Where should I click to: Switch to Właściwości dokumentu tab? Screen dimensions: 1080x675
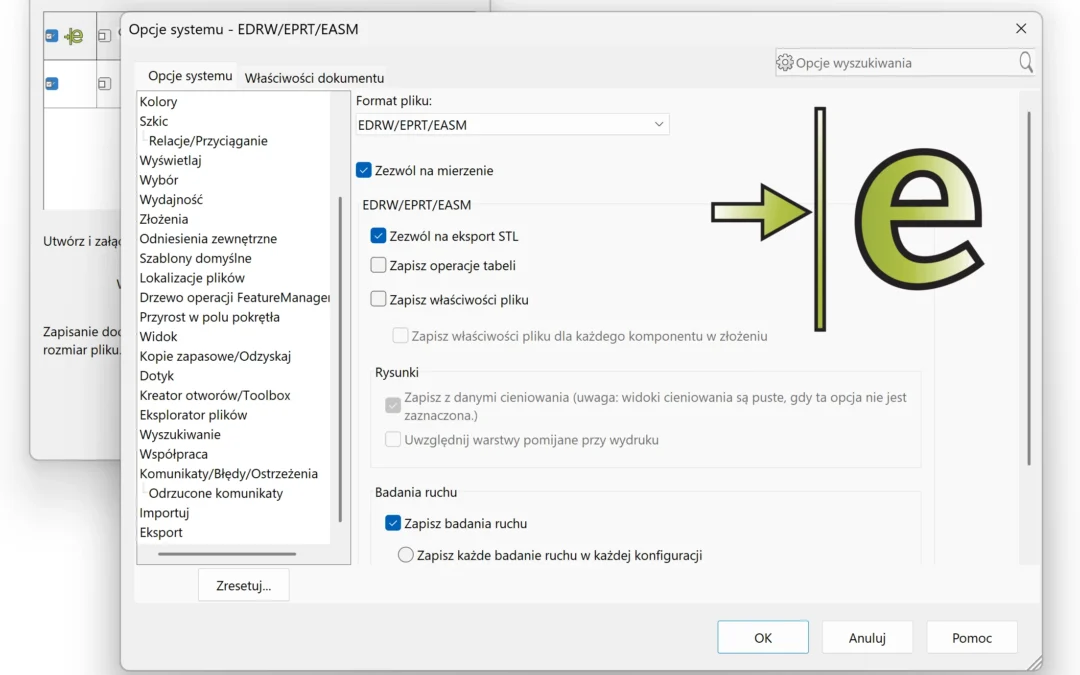pyautogui.click(x=314, y=78)
